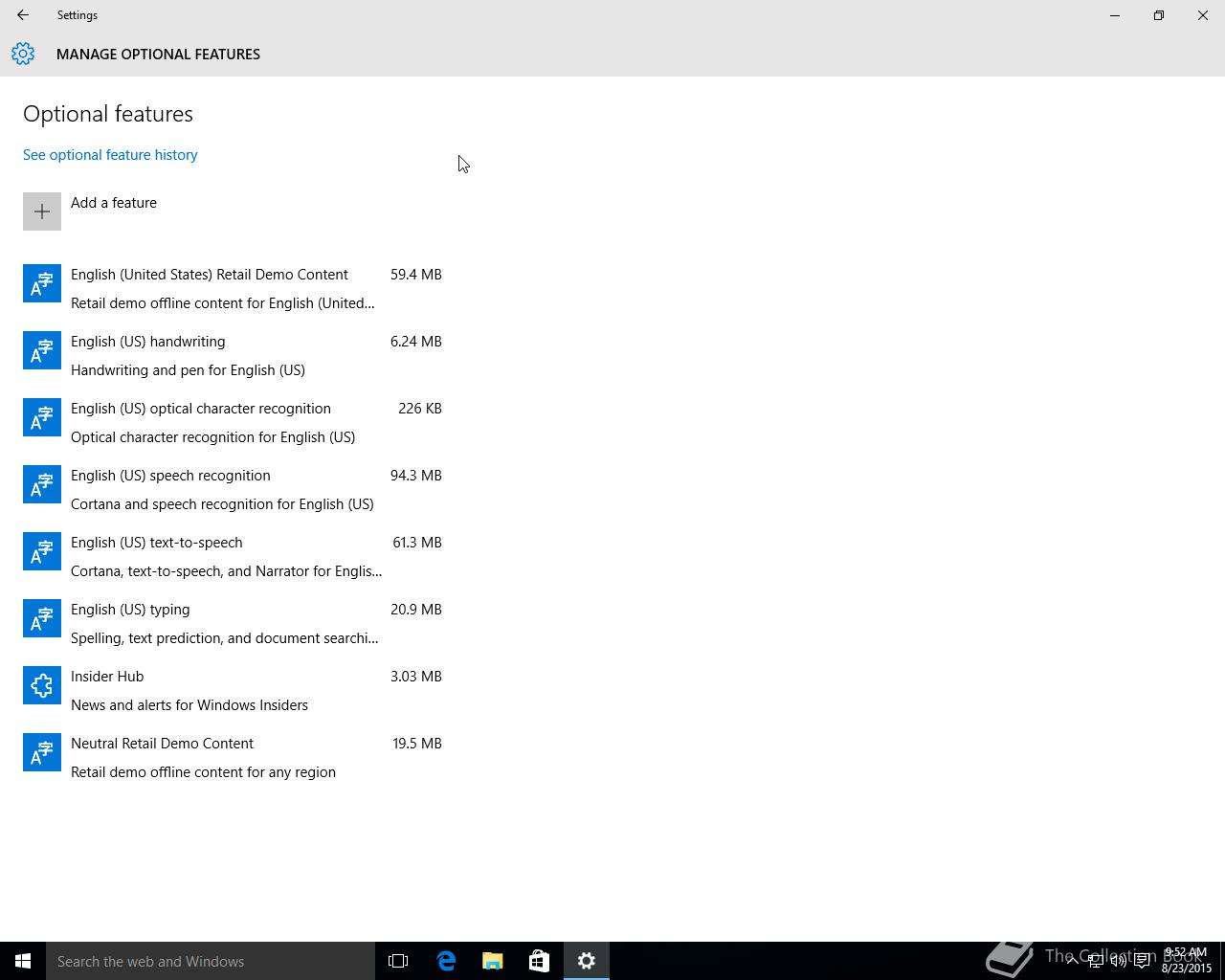This screenshot has width=1225, height=980.
Task: Click the Neutral Retail Demo Content icon
Action: (42, 752)
